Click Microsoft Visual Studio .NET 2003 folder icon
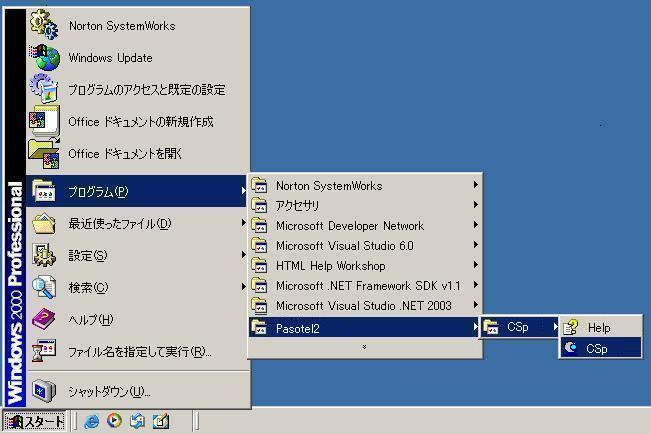This screenshot has width=651, height=434. 259,306
